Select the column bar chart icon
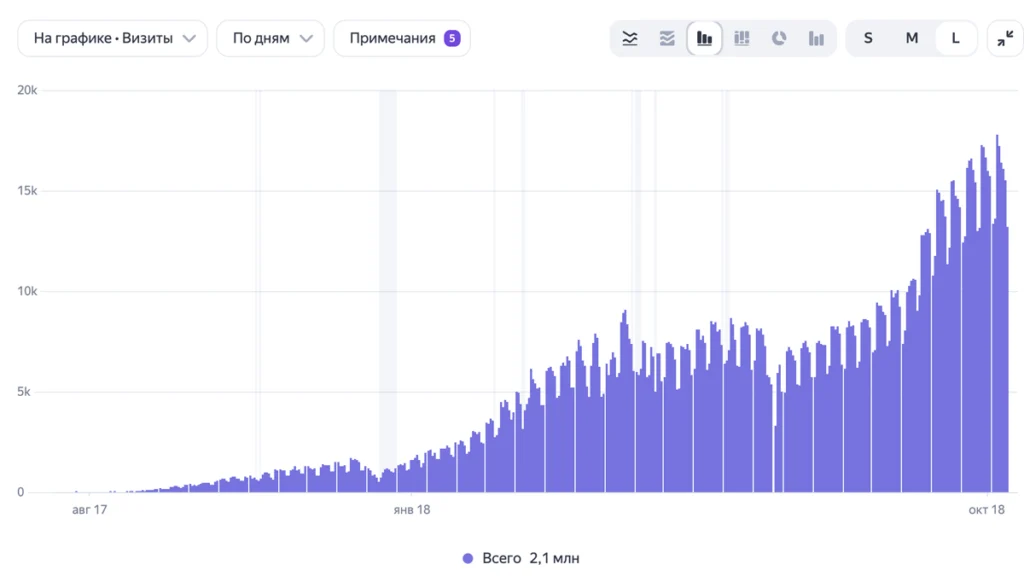The image size is (1024, 576). (x=704, y=39)
